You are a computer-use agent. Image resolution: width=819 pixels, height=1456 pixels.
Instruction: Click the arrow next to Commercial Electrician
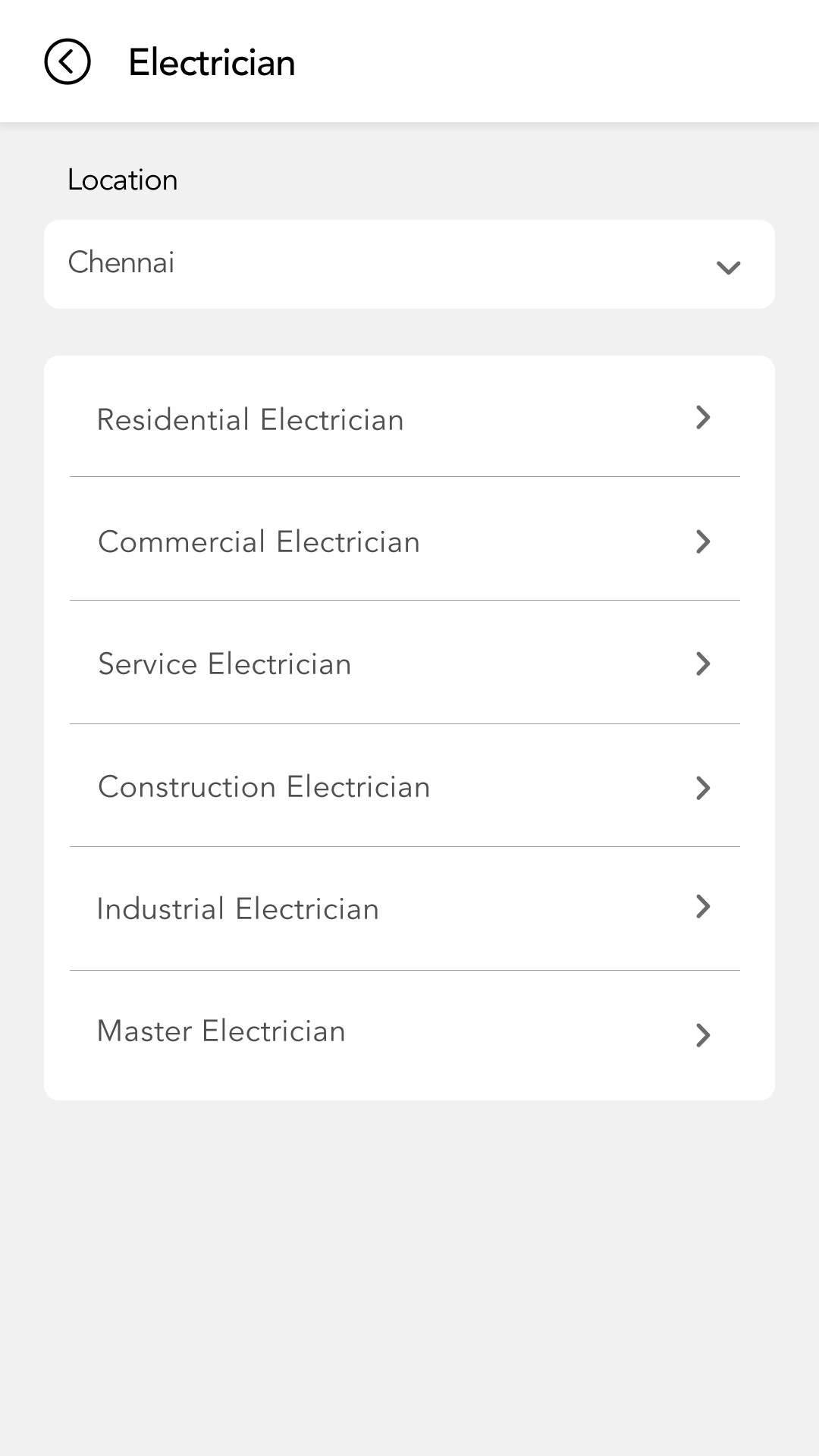[703, 541]
